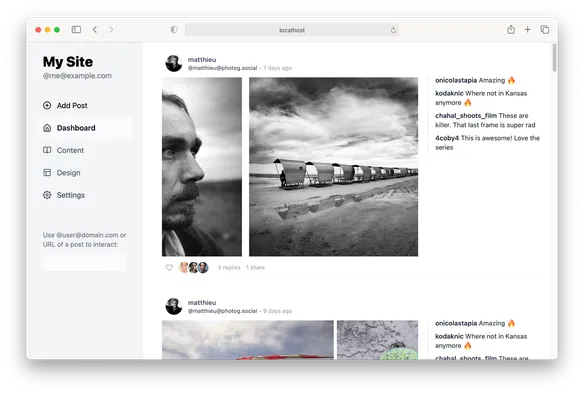Image resolution: width=584 pixels, height=394 pixels.
Task: Open the Dashboard home icon
Action: pyautogui.click(x=47, y=128)
